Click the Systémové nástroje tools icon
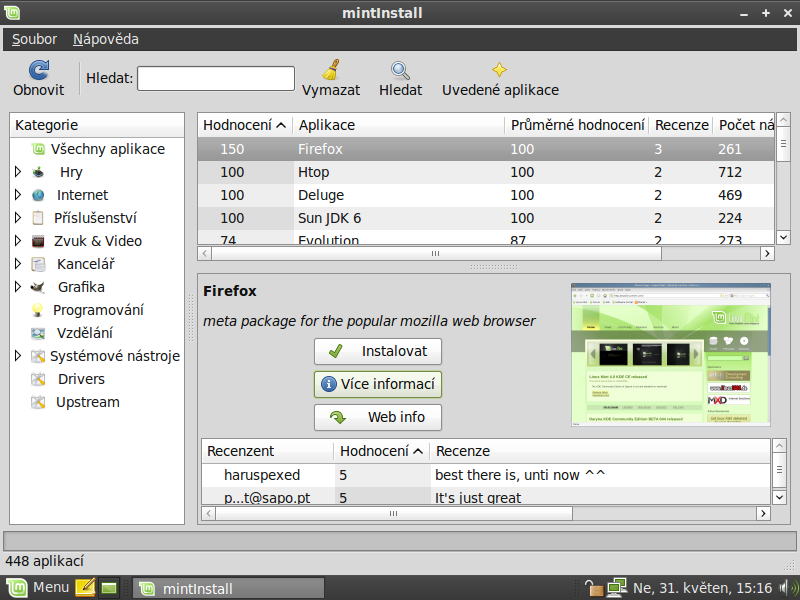800x600 pixels. coord(38,356)
